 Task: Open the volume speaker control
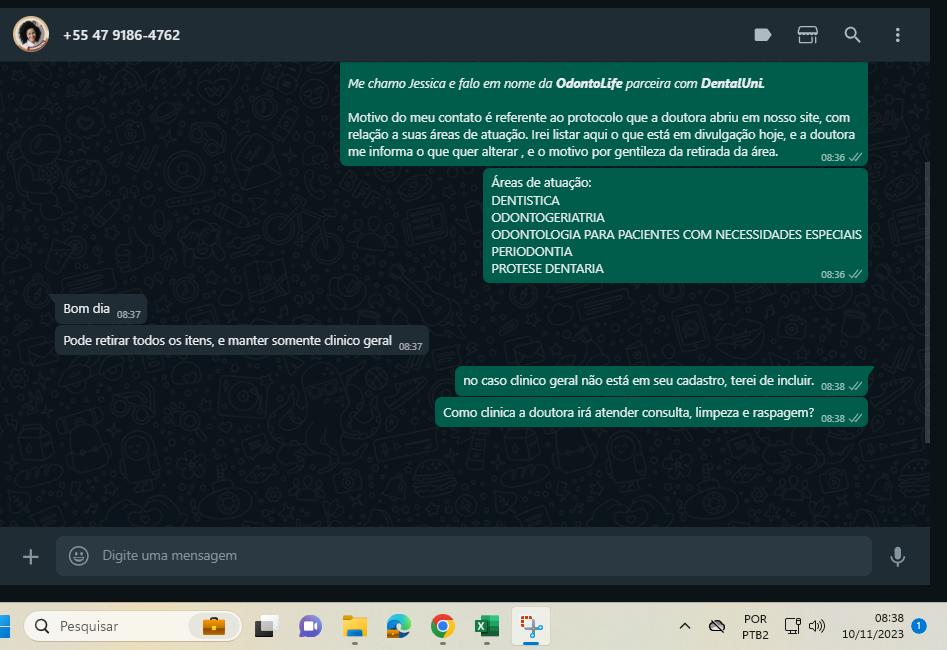817,626
